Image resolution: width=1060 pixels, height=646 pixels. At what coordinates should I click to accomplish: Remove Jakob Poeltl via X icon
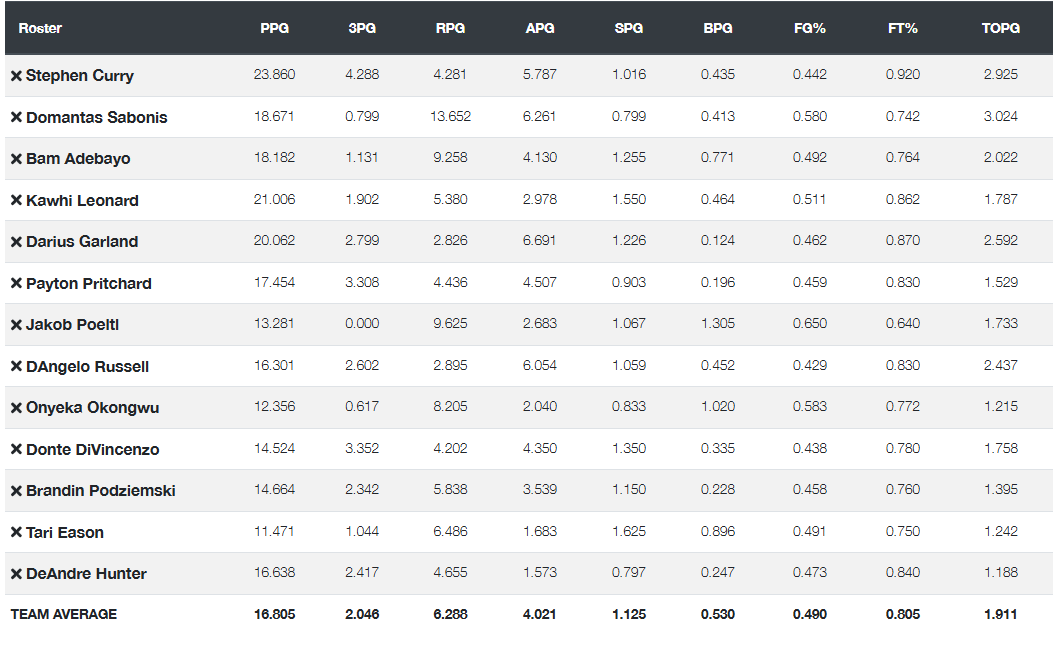[16, 325]
